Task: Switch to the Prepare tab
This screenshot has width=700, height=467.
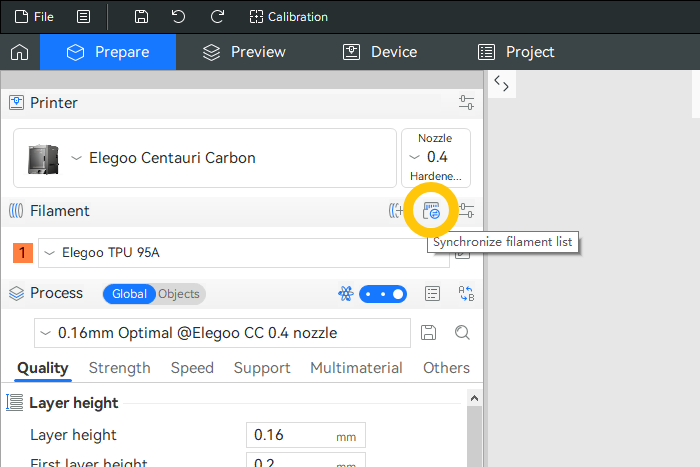Action: 108,52
